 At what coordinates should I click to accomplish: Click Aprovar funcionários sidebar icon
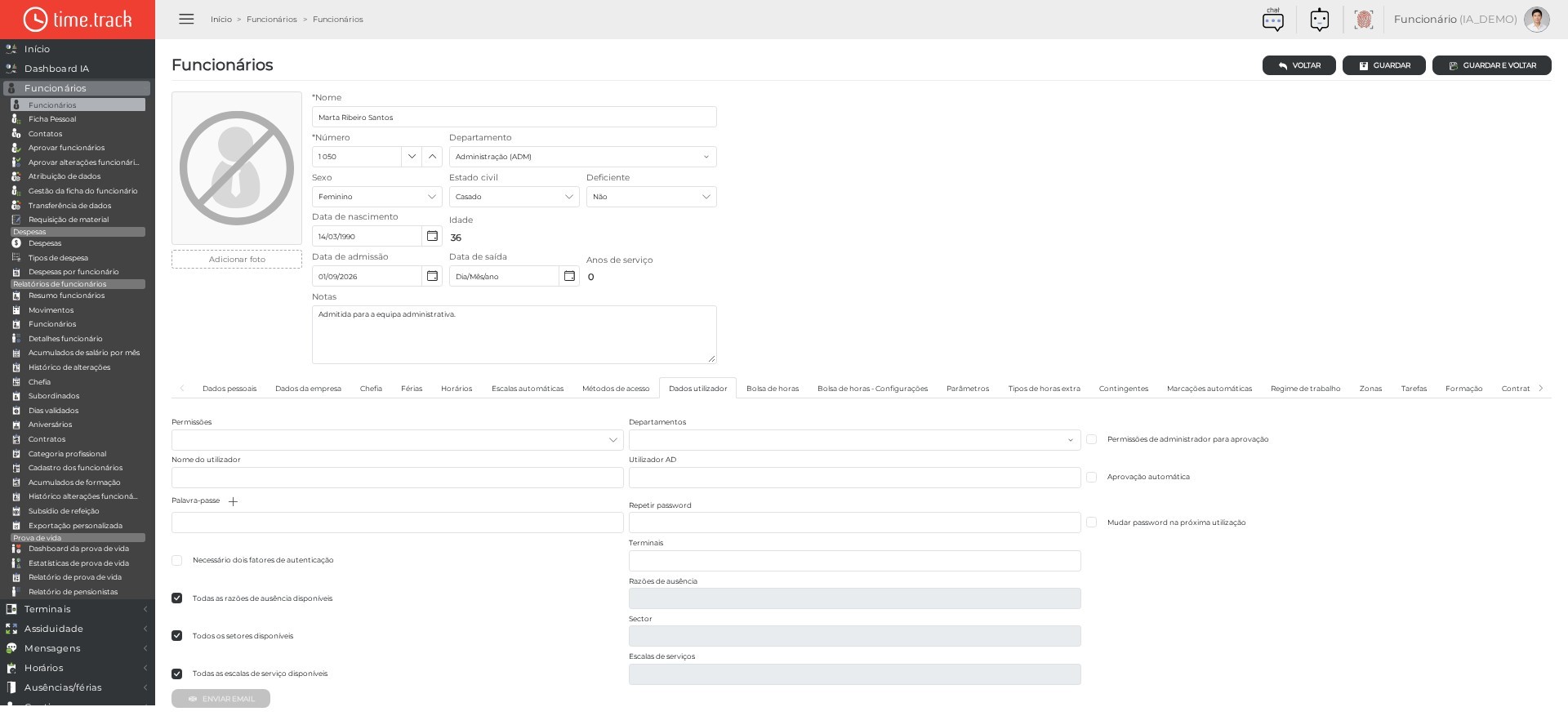[16, 148]
